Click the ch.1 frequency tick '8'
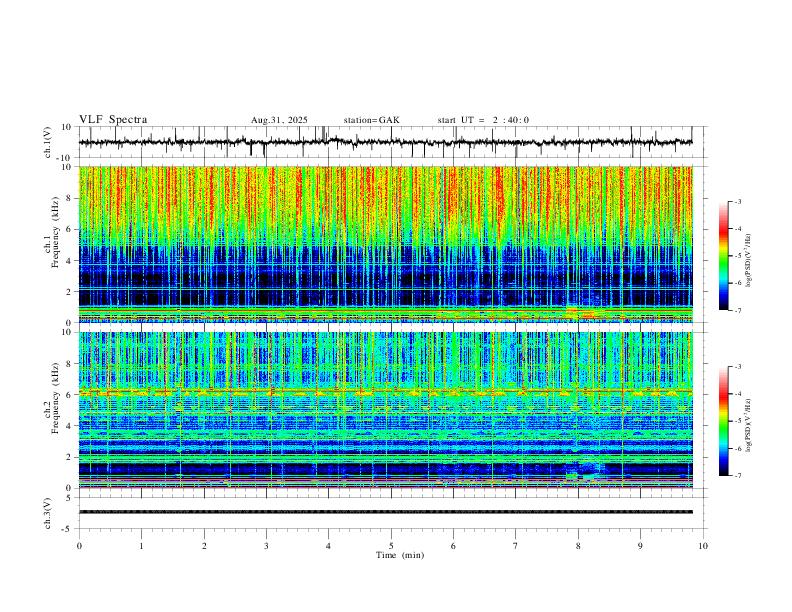The height and width of the screenshot is (612, 792). click(69, 198)
